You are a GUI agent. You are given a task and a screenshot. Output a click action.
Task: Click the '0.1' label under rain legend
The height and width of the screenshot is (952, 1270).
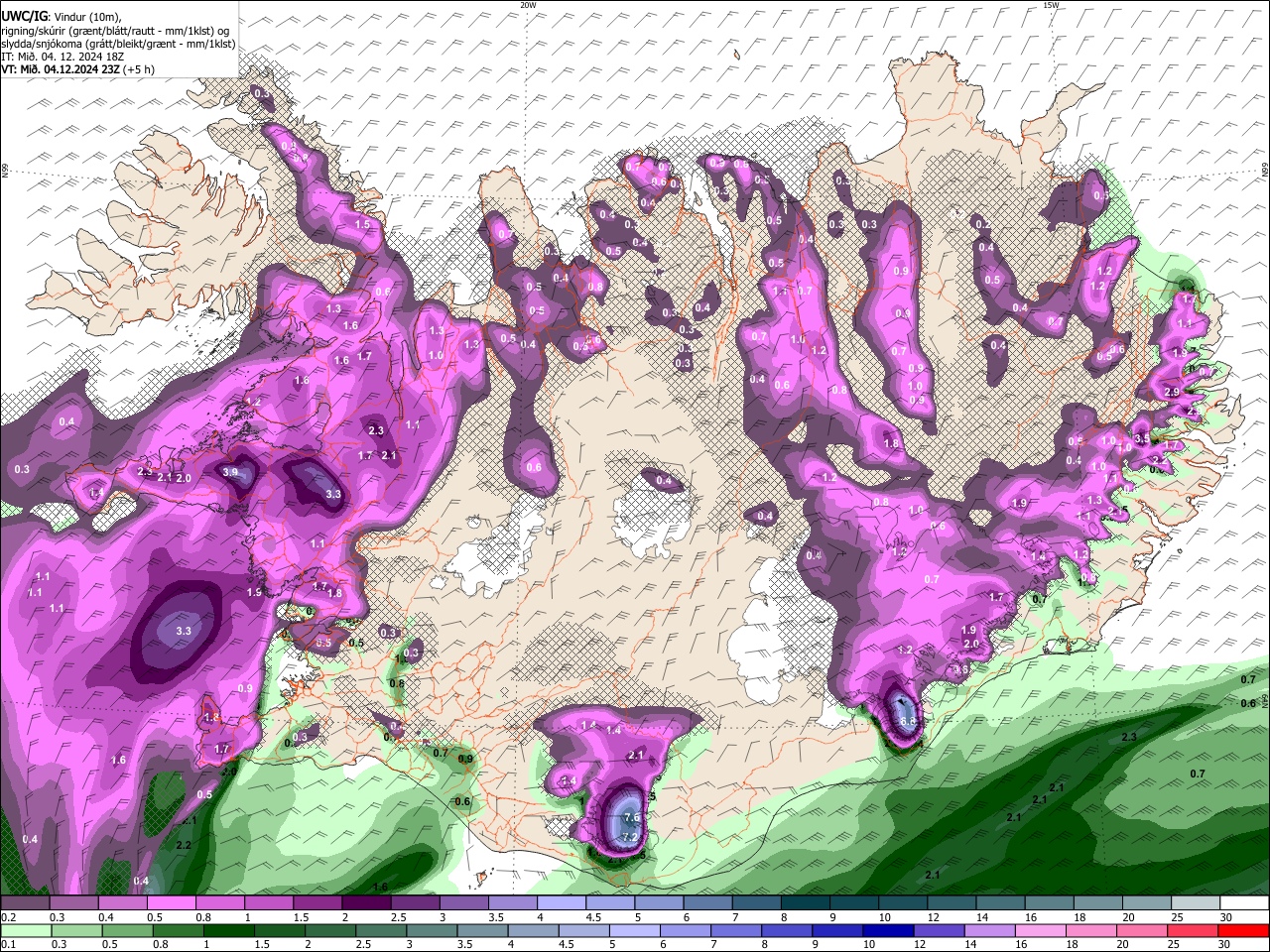(x=8, y=945)
